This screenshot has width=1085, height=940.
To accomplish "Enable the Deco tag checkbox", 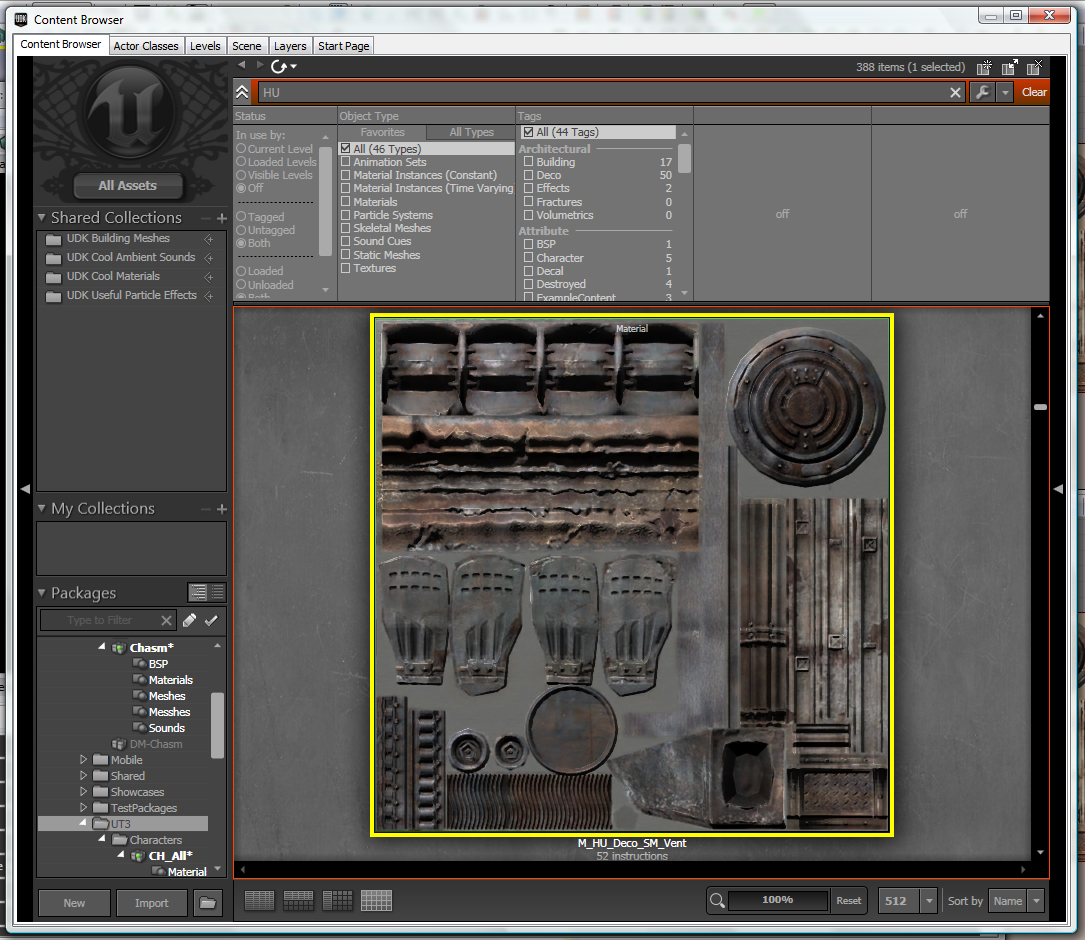I will (x=529, y=175).
